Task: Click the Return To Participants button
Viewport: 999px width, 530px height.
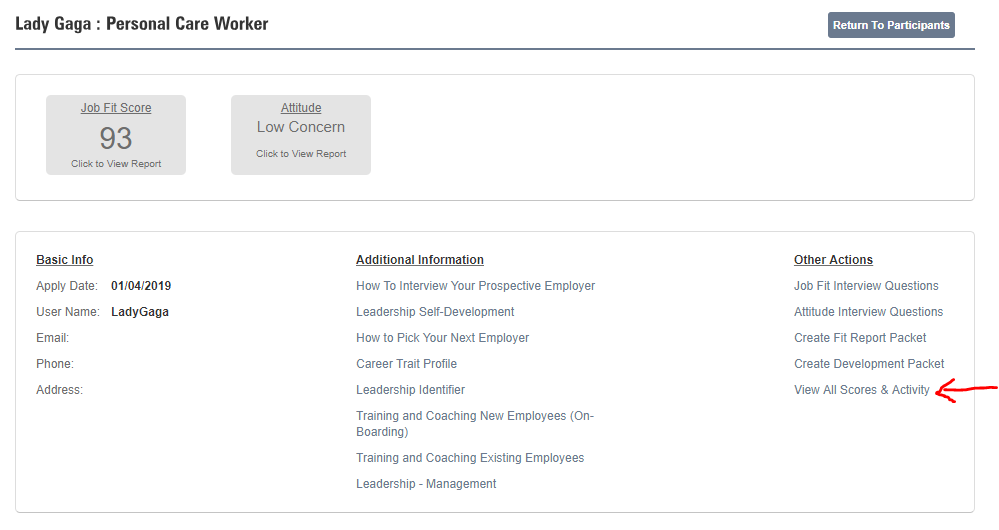Action: [891, 25]
